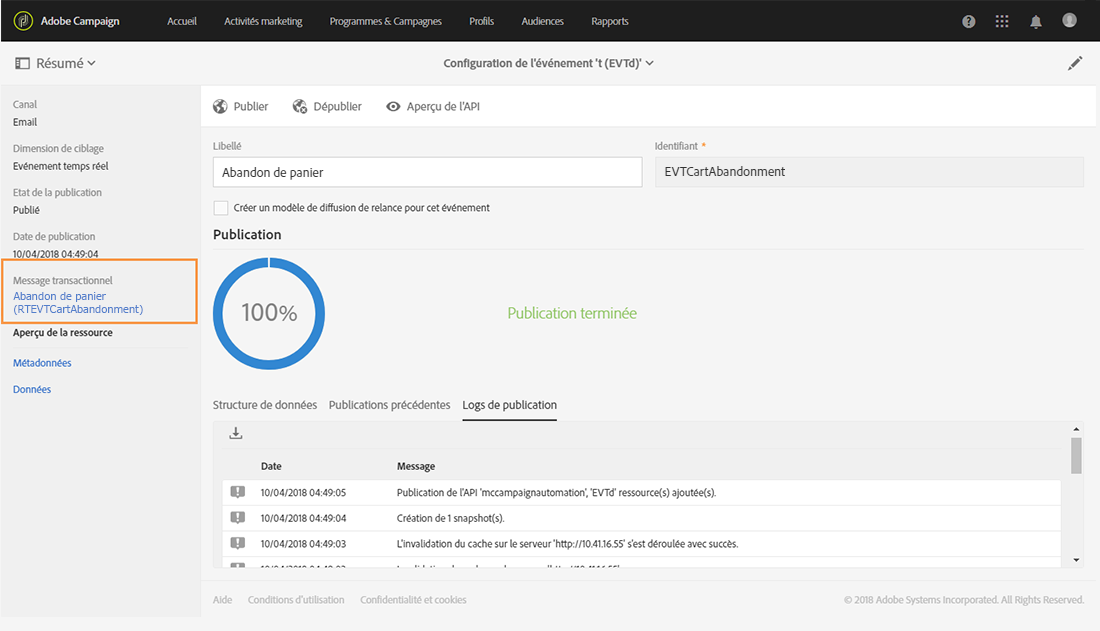The height and width of the screenshot is (631, 1100).
Task: Click the 'Email' channel value
Action: (25, 121)
